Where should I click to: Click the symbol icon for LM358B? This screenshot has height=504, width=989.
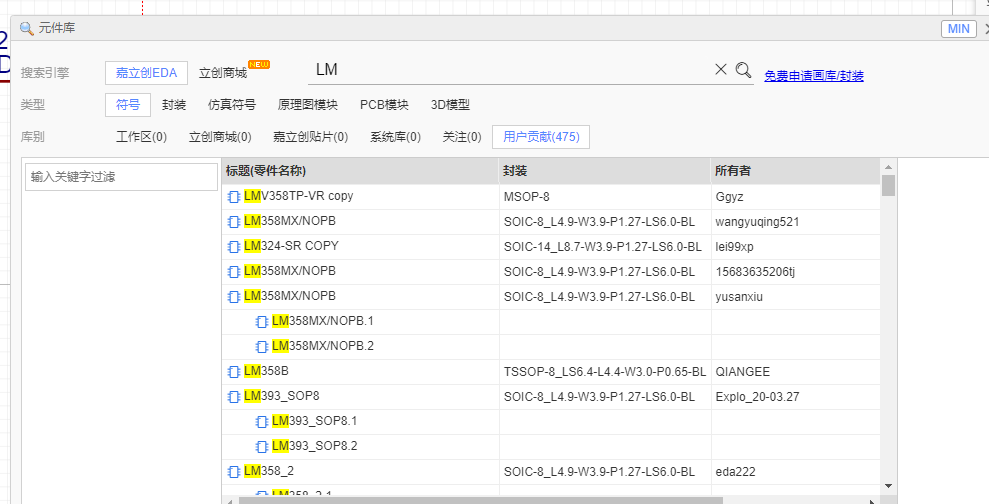click(x=234, y=372)
